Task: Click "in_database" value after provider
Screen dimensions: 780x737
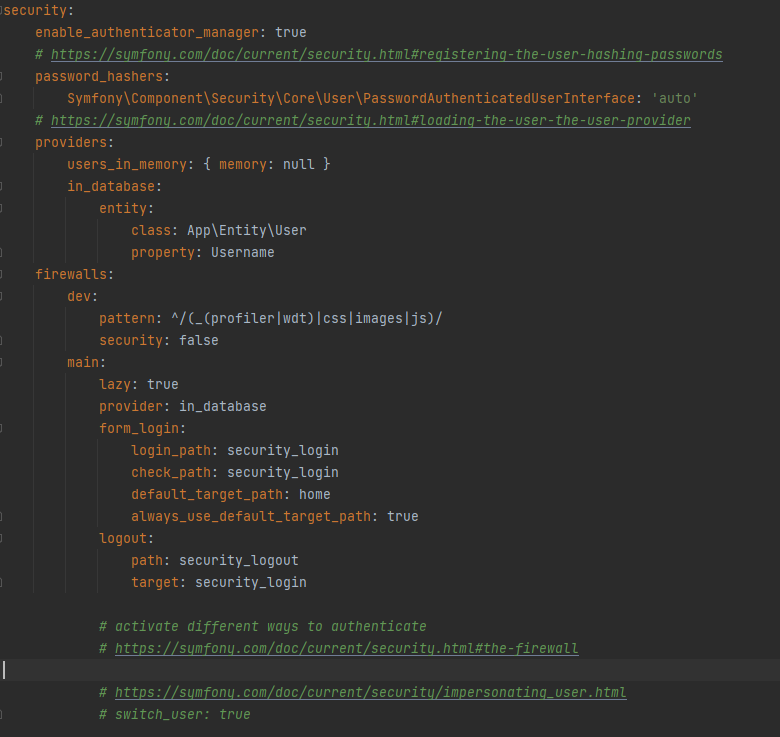Action: [223, 406]
